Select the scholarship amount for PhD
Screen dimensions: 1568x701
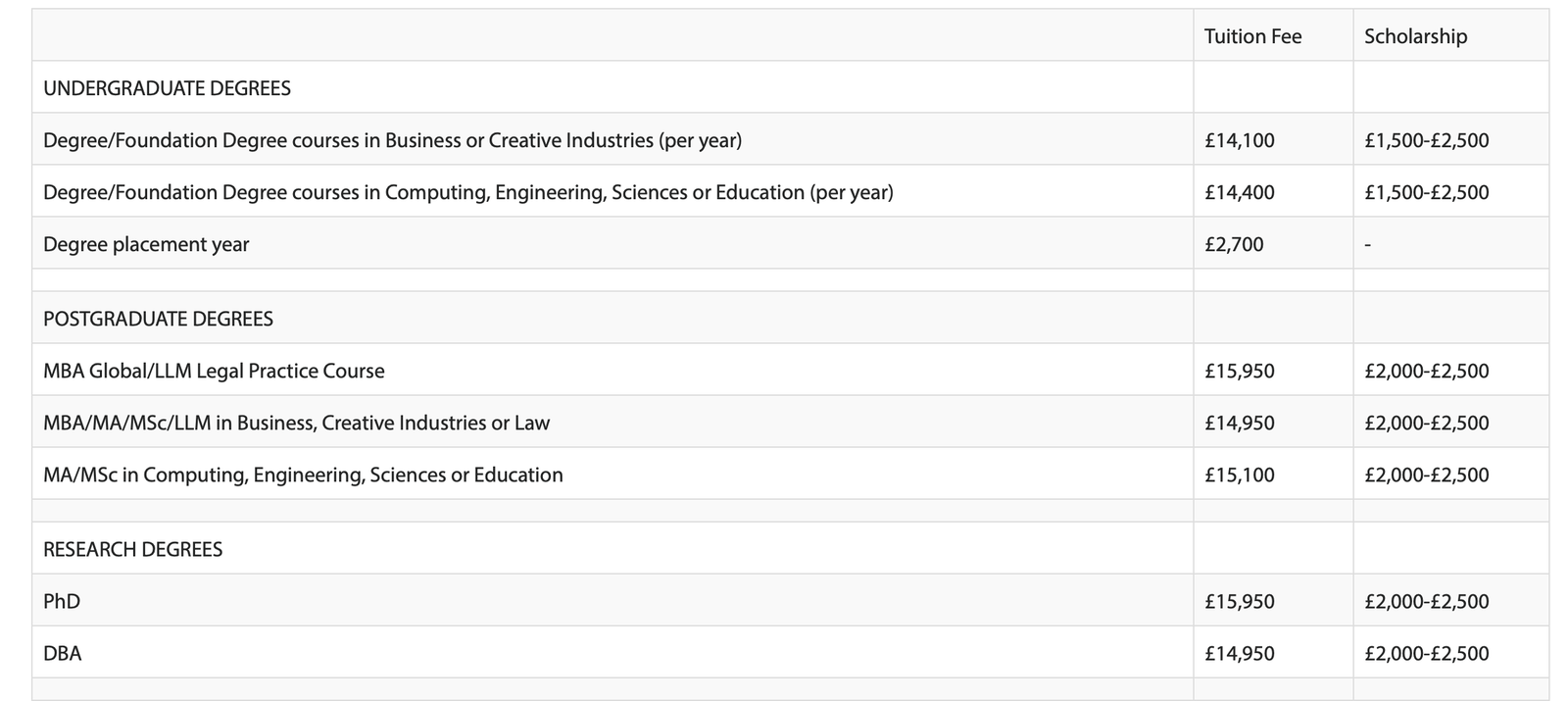[x=1426, y=601]
